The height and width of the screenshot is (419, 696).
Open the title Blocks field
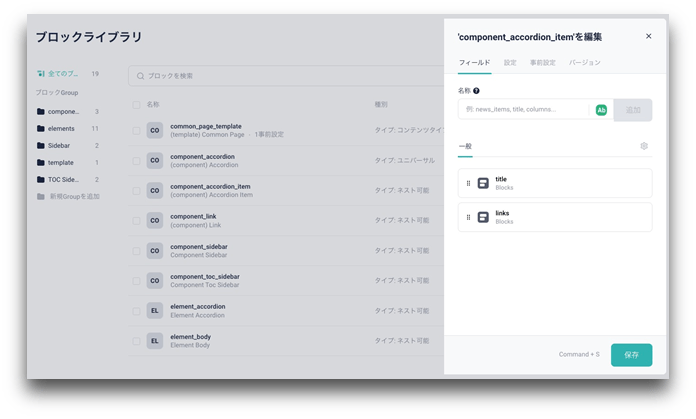pyautogui.click(x=555, y=183)
